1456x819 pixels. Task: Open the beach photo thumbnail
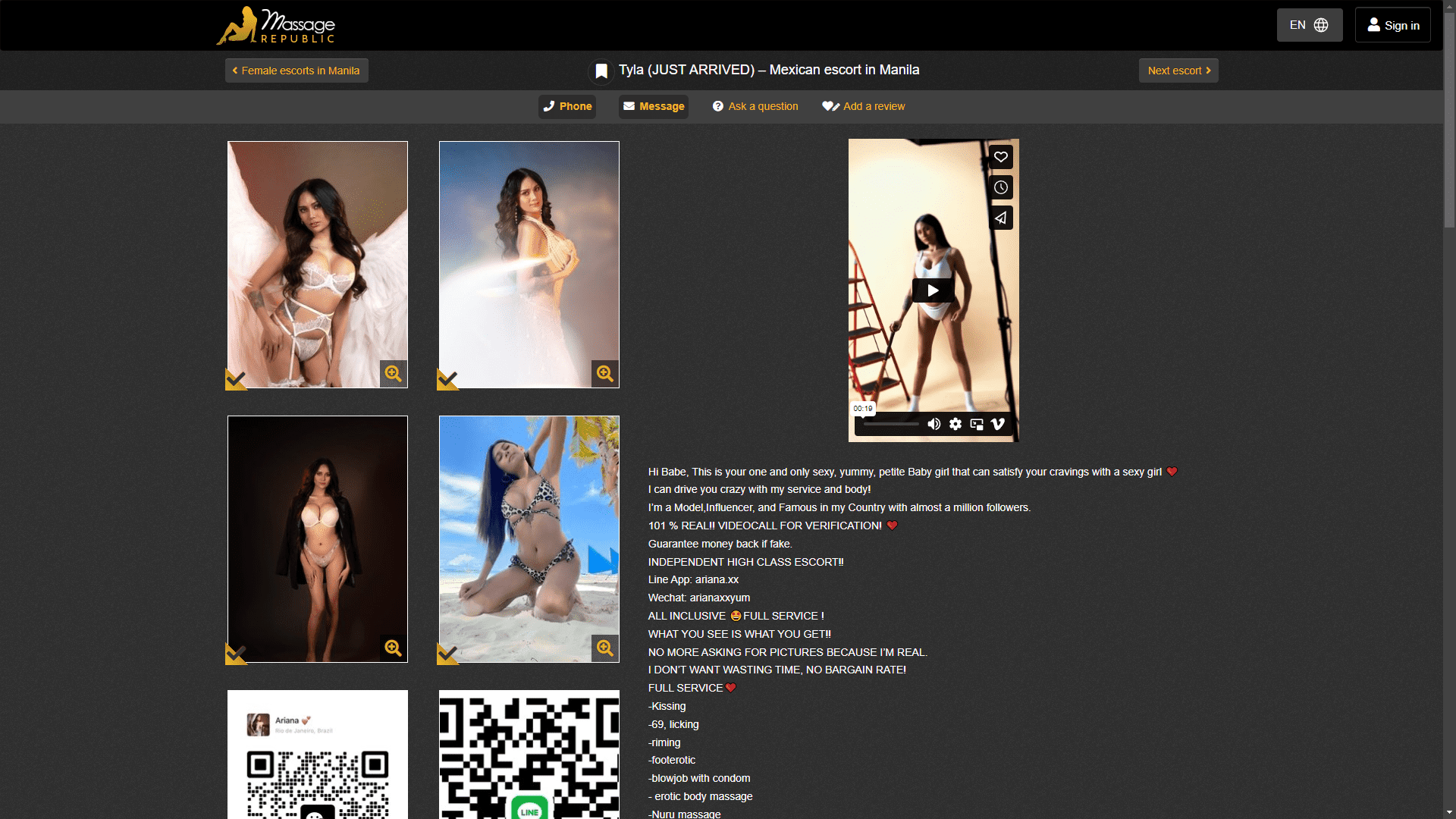pyautogui.click(x=529, y=539)
